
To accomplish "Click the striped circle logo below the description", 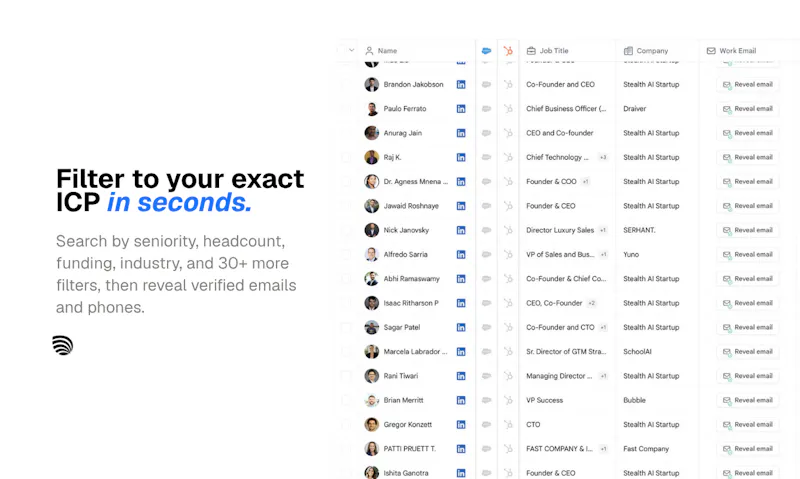I will 63,345.
